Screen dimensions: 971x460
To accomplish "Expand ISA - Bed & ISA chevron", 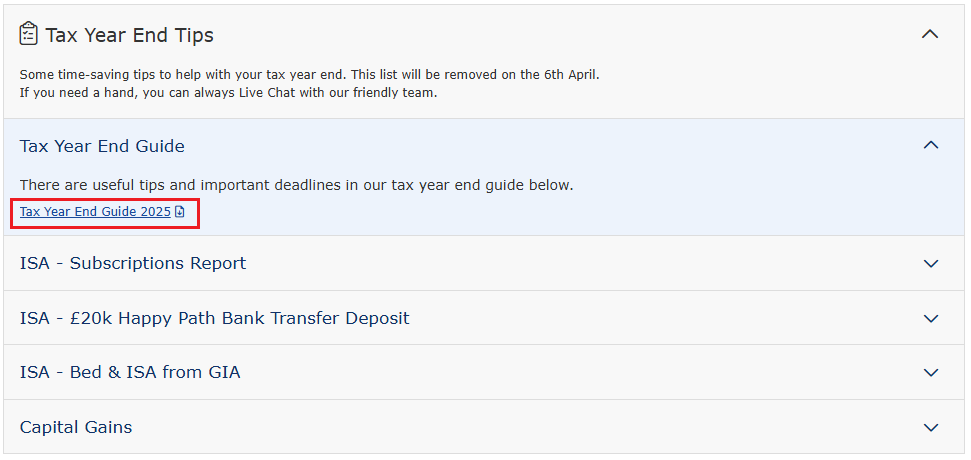I will 931,373.
